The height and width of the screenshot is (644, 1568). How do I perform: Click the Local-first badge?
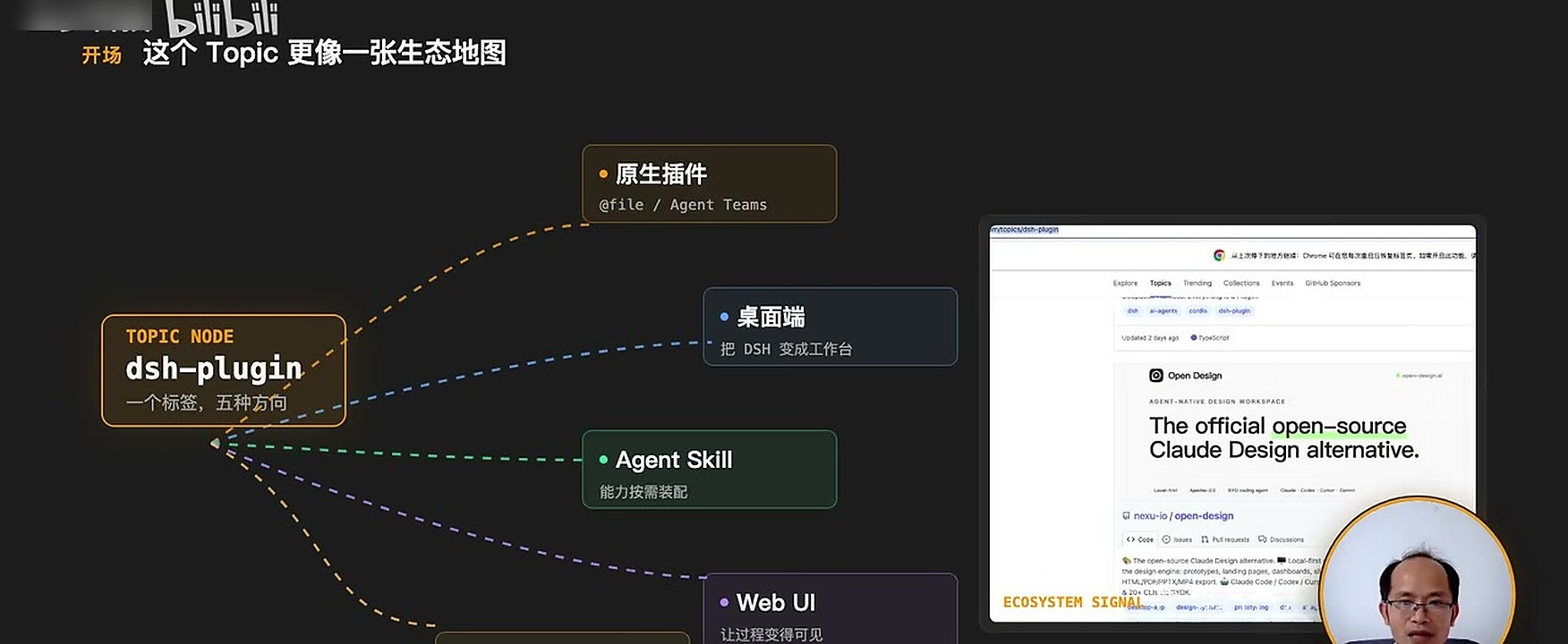[1165, 490]
